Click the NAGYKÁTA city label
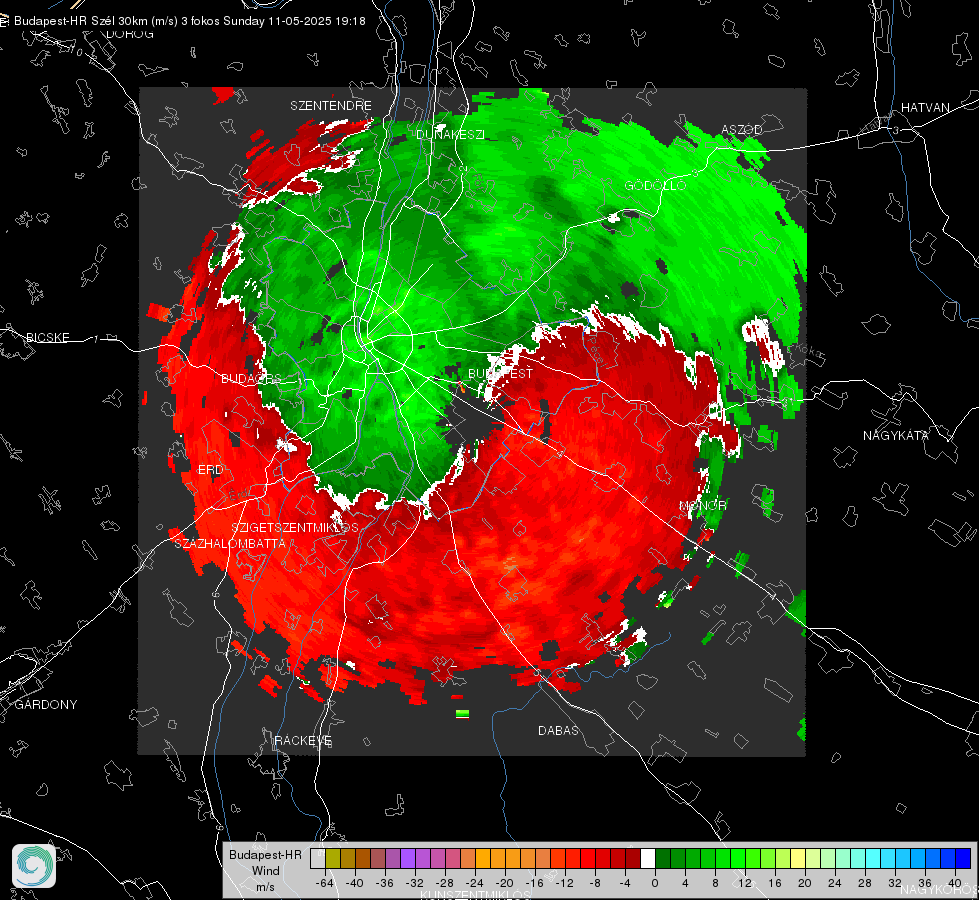 click(x=896, y=435)
